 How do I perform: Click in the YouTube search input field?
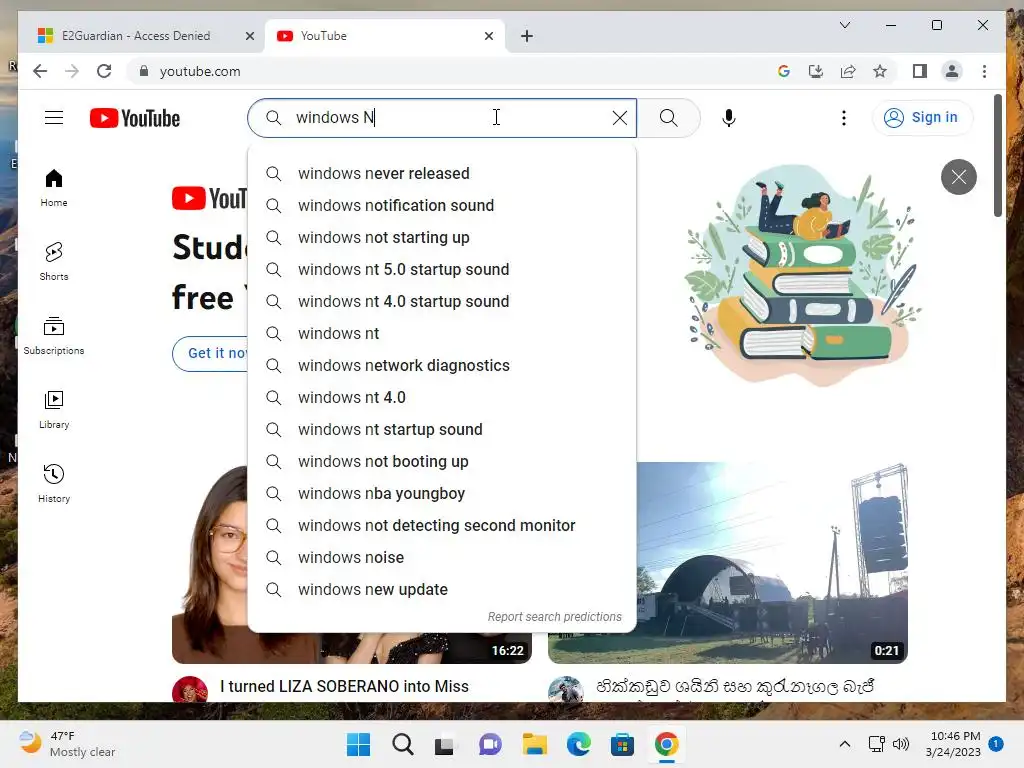coord(442,118)
